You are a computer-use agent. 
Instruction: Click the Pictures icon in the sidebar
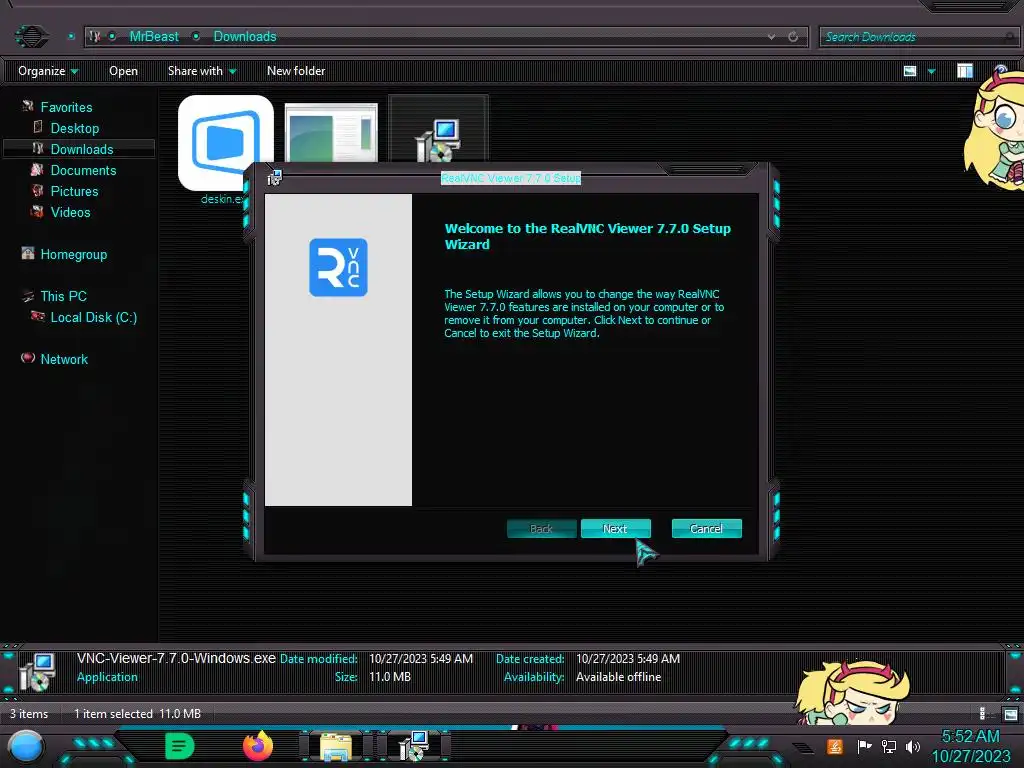click(x=37, y=191)
